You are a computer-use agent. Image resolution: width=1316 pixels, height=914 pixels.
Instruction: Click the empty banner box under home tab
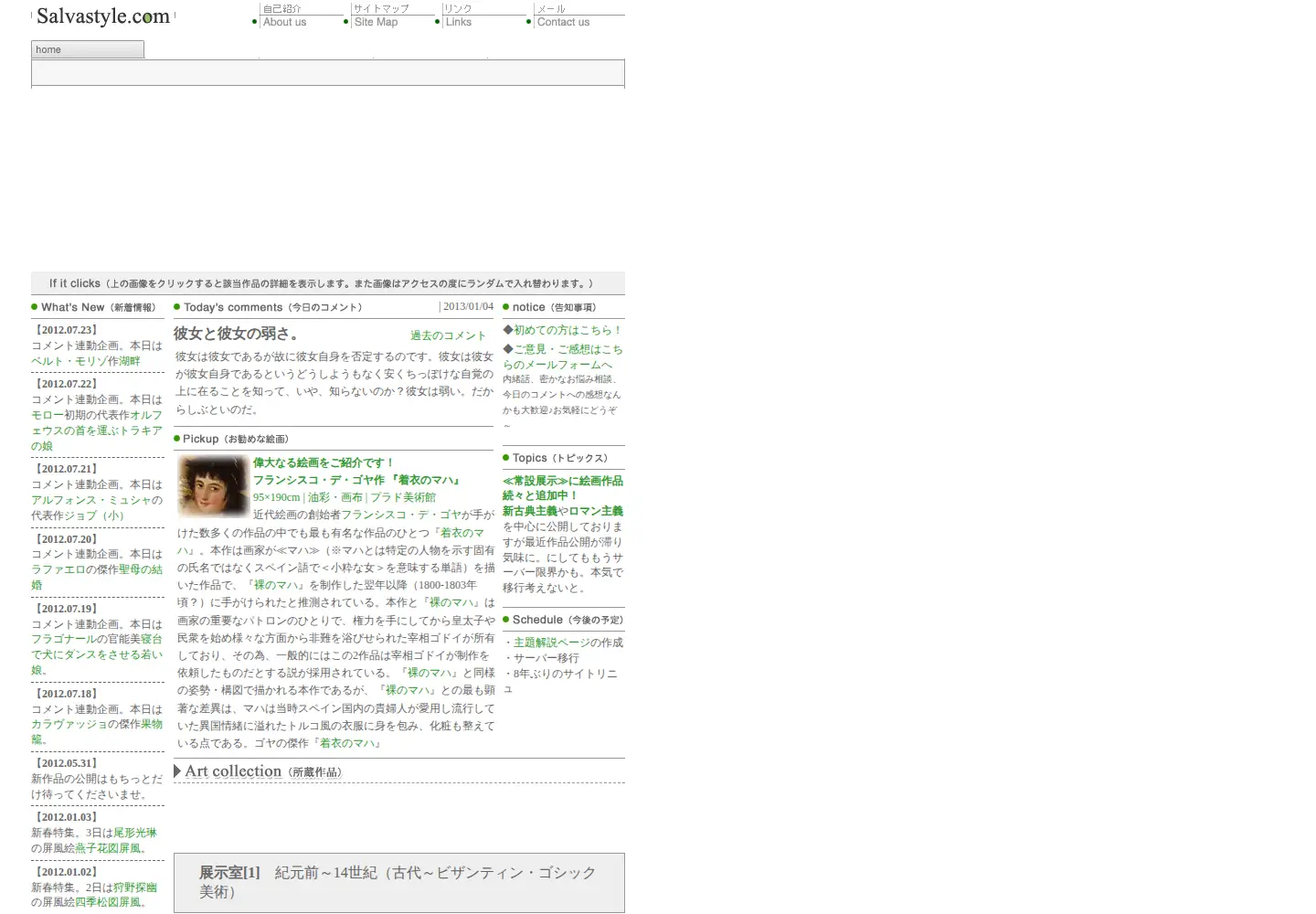click(328, 73)
